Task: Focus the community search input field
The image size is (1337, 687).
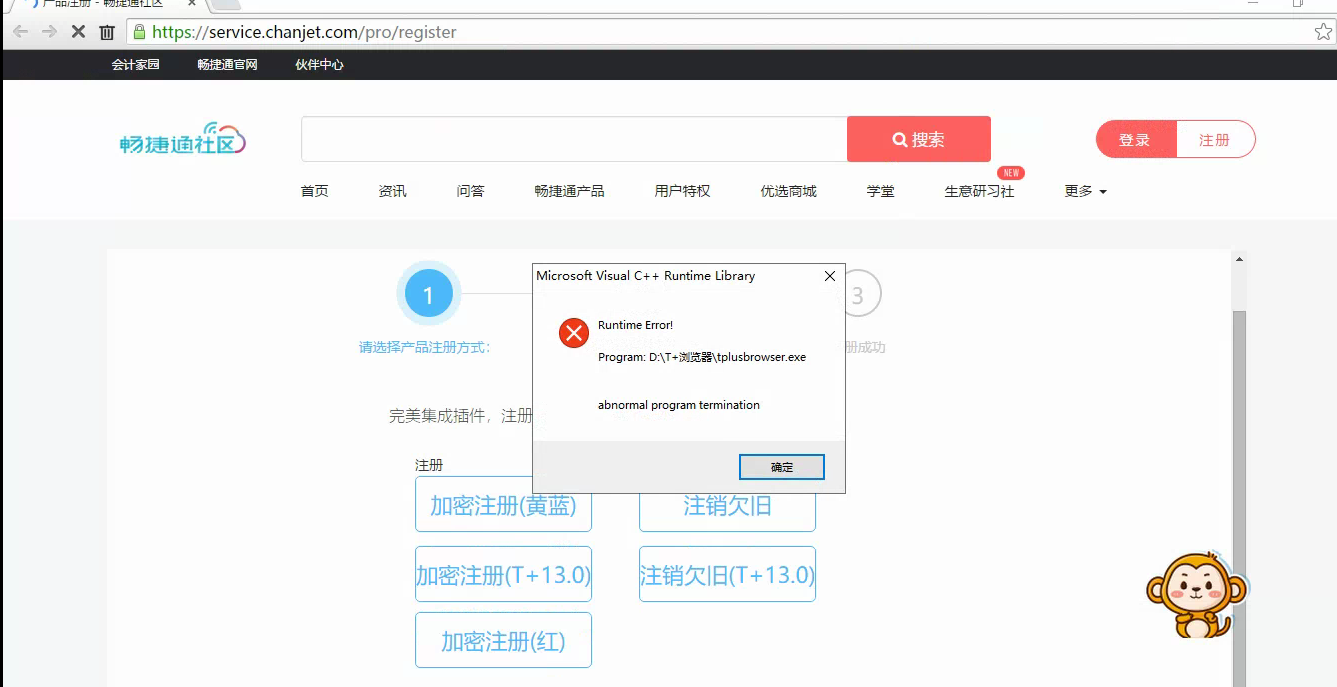Action: [574, 139]
